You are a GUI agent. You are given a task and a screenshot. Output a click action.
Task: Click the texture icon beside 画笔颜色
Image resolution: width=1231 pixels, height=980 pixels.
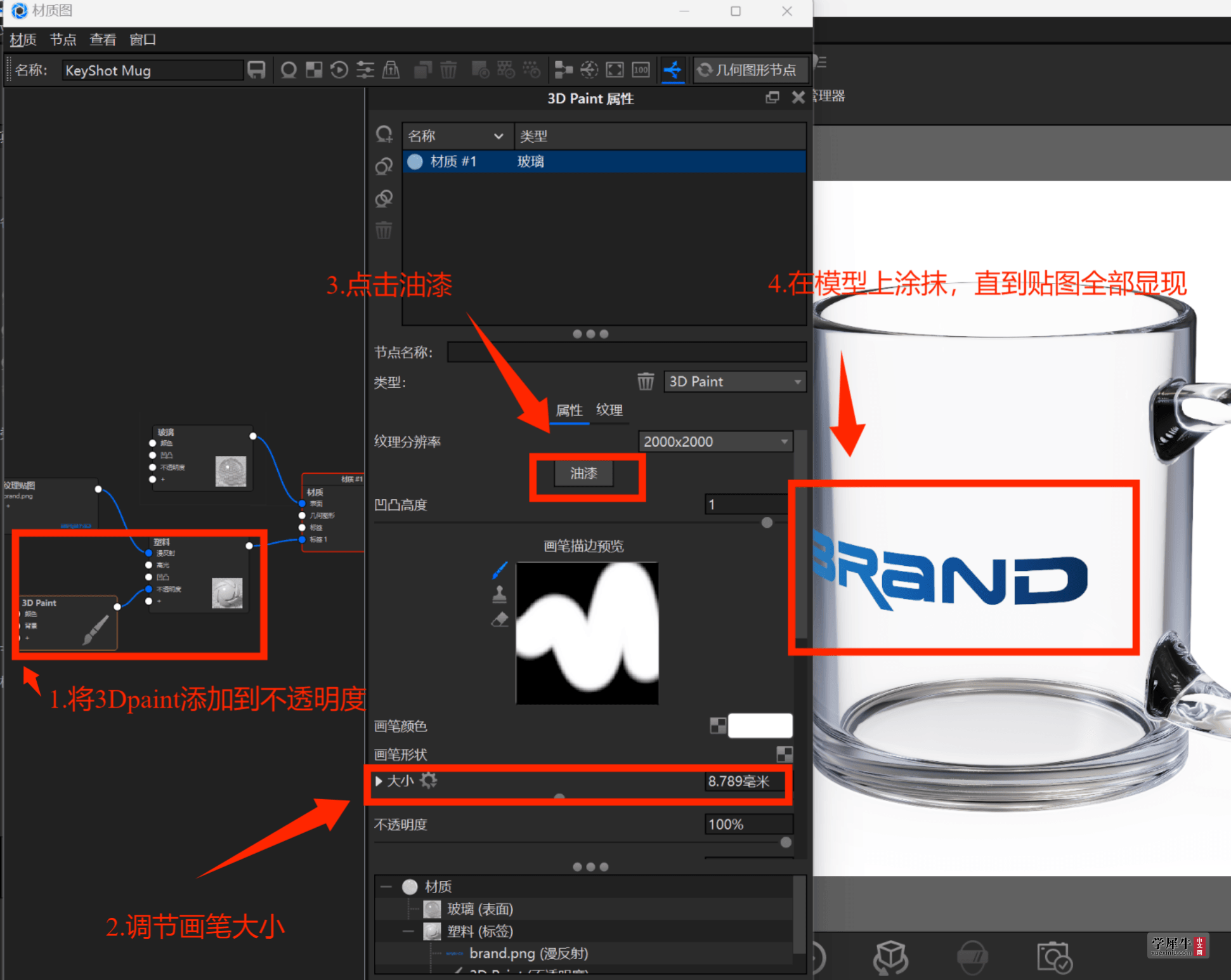pos(717,726)
